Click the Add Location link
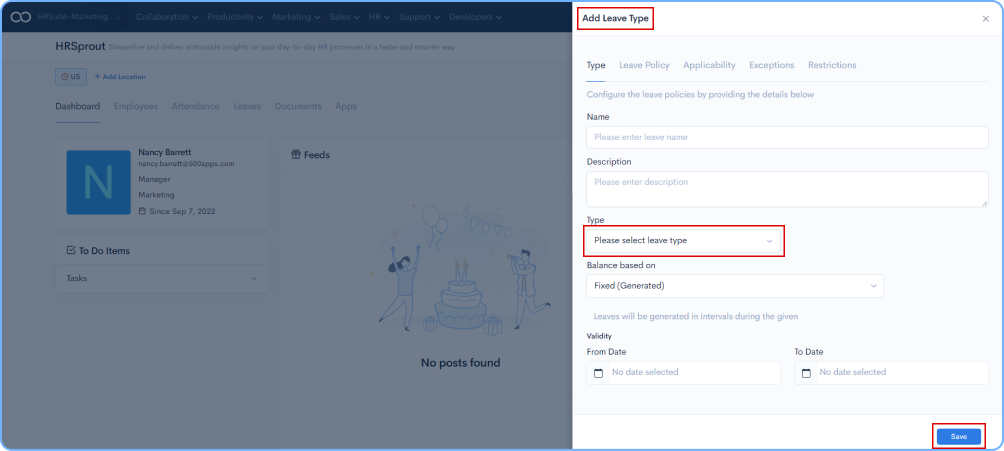 coord(119,77)
